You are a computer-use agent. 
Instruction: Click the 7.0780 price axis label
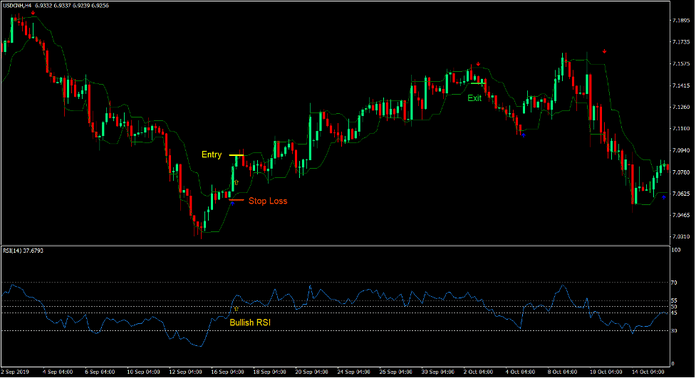pos(681,172)
